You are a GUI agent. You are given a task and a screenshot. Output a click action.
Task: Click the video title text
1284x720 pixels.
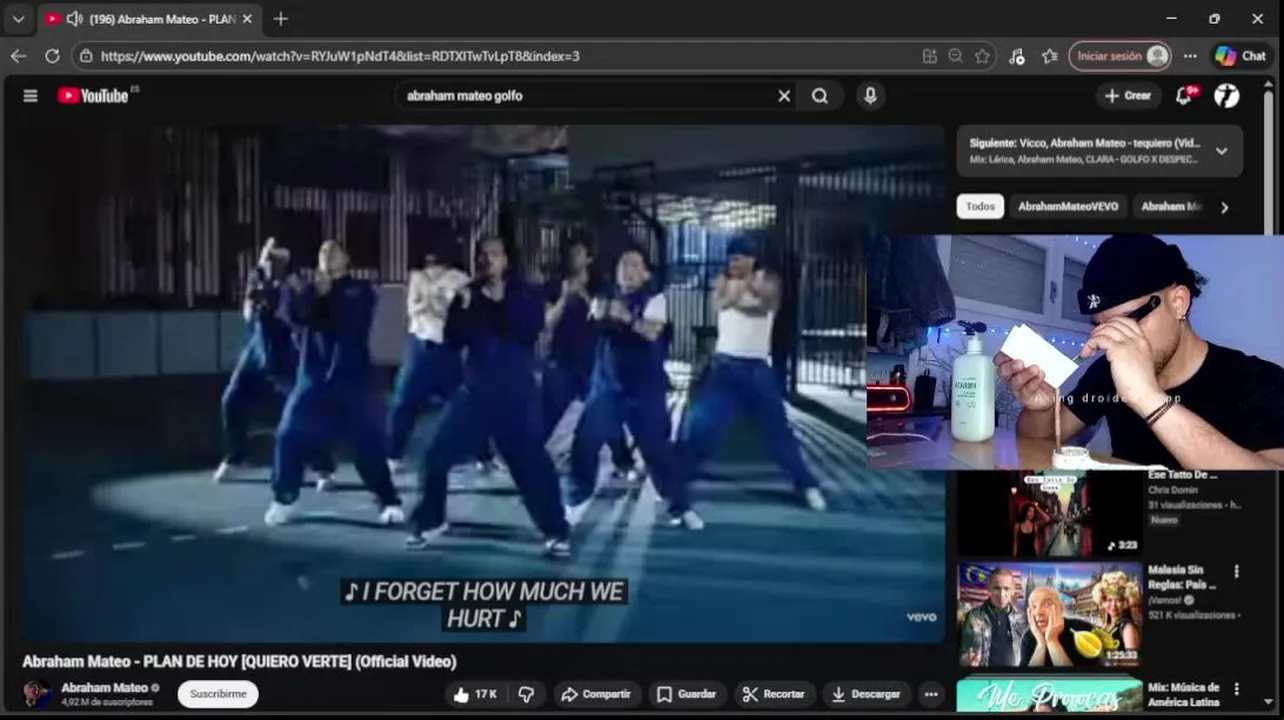[240, 661]
